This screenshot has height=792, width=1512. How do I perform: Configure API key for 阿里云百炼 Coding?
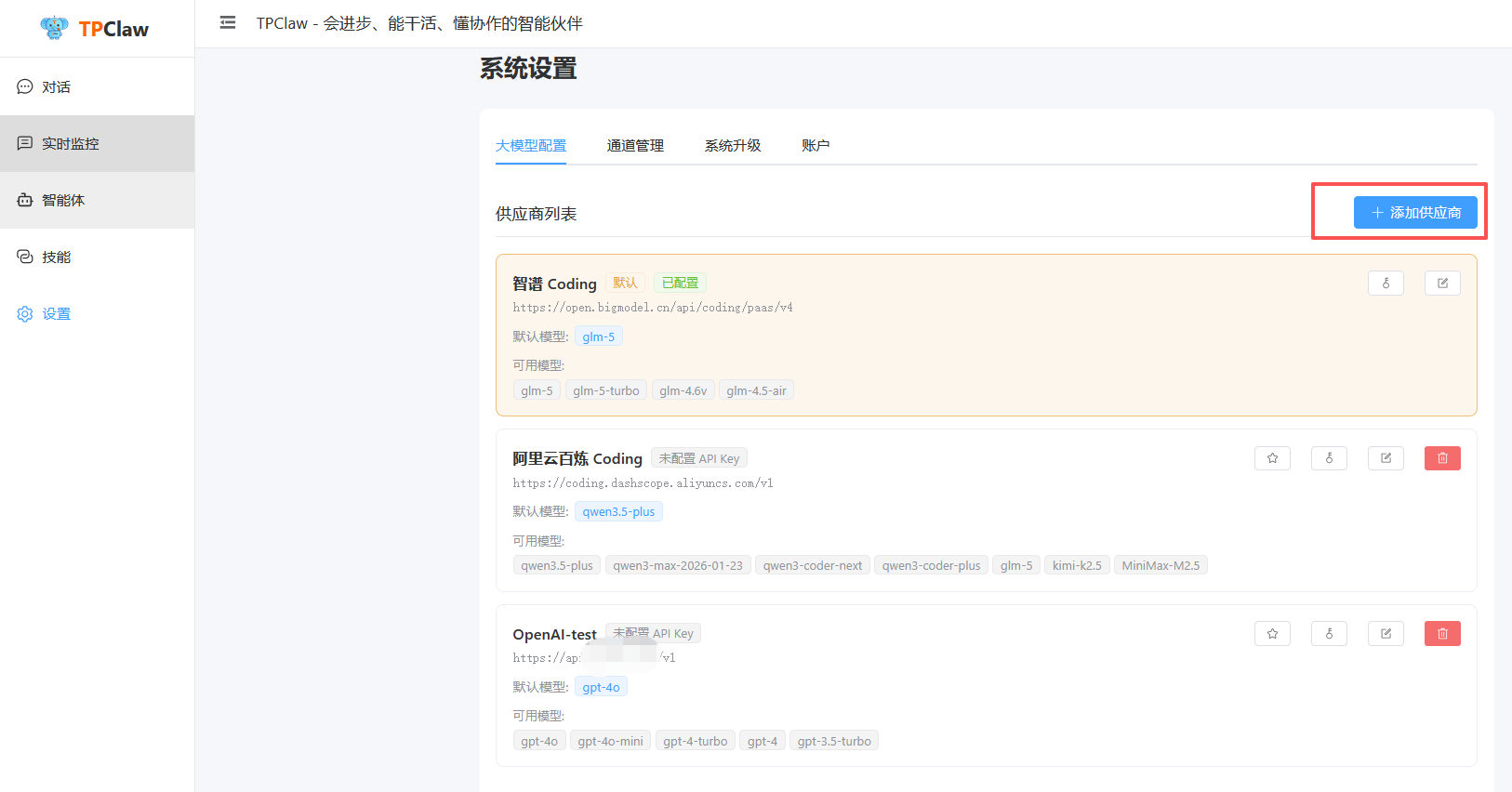pos(1329,458)
